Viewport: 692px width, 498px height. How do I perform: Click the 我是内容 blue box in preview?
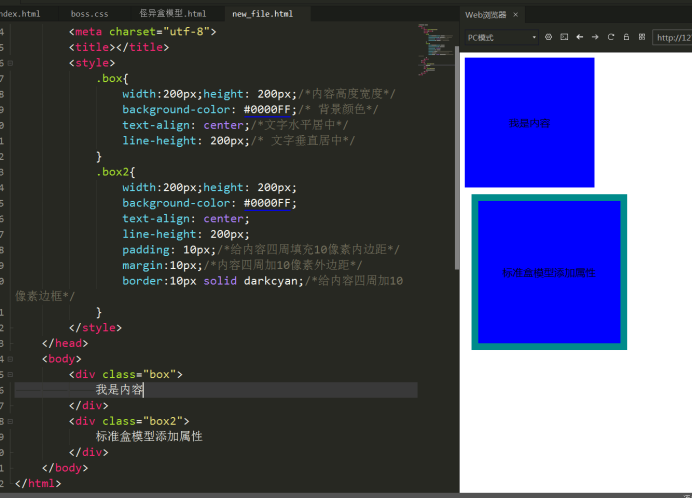click(529, 122)
